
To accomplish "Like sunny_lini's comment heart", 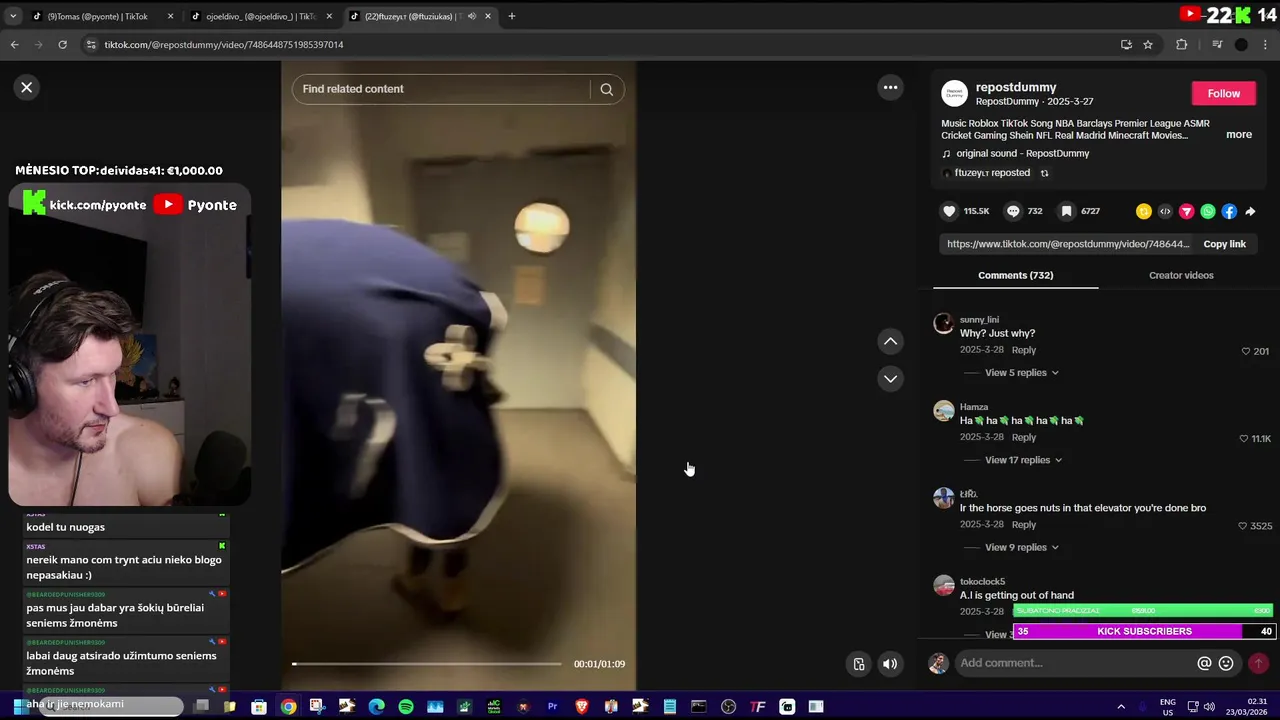I will click(x=1246, y=351).
